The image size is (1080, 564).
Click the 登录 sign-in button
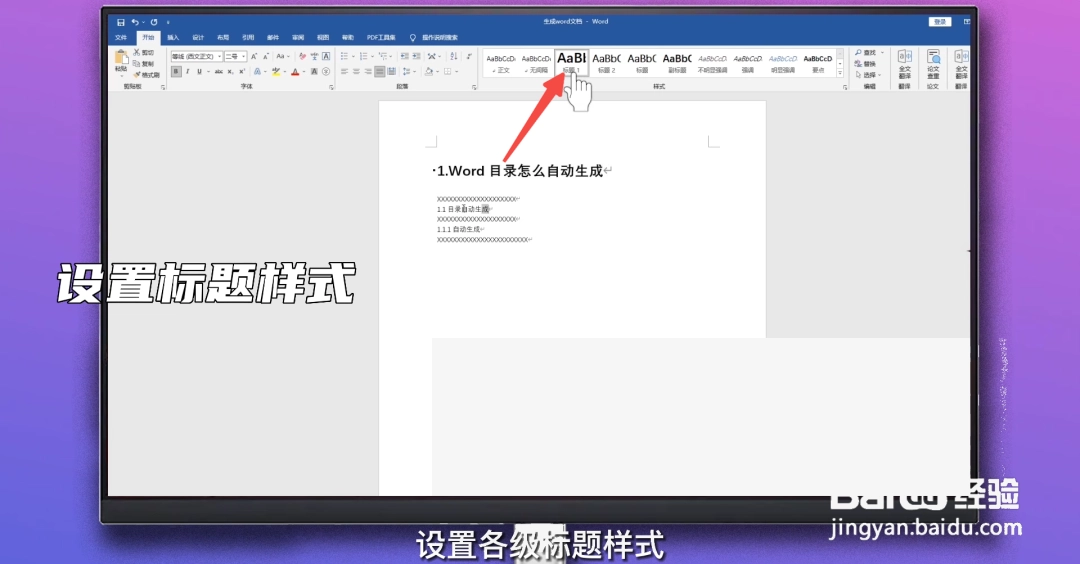point(940,22)
